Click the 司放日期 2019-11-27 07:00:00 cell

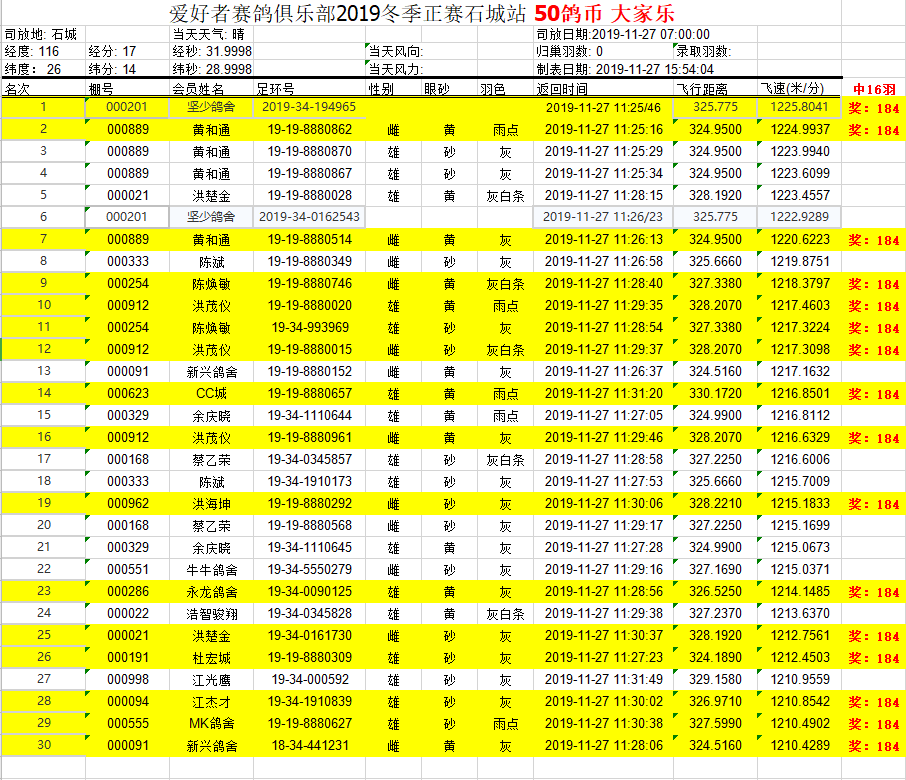click(x=623, y=35)
